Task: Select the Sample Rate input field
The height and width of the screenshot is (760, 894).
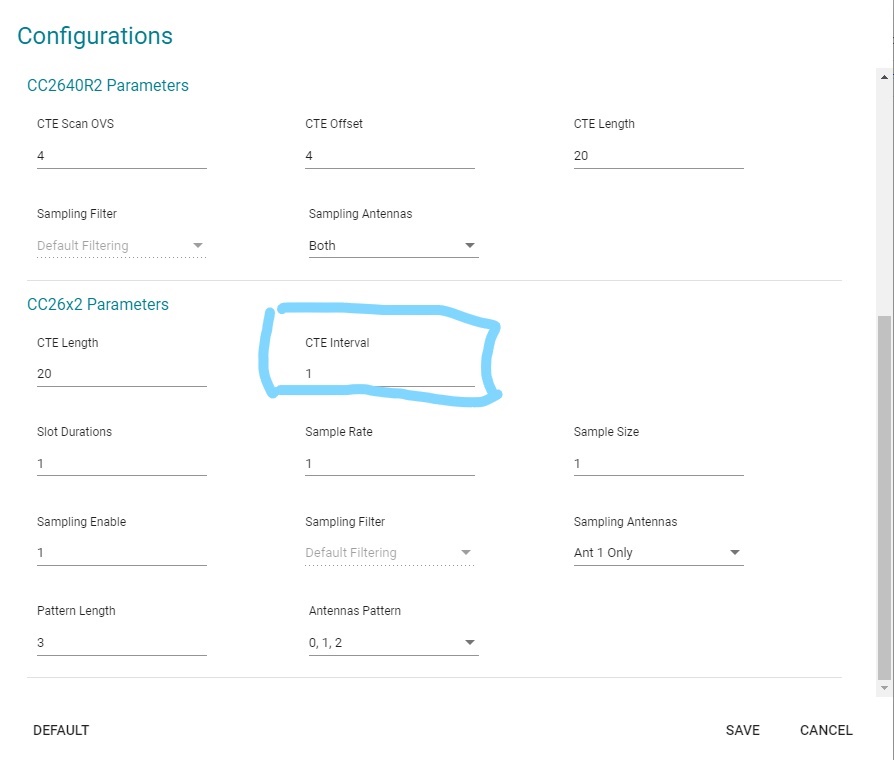Action: [389, 464]
